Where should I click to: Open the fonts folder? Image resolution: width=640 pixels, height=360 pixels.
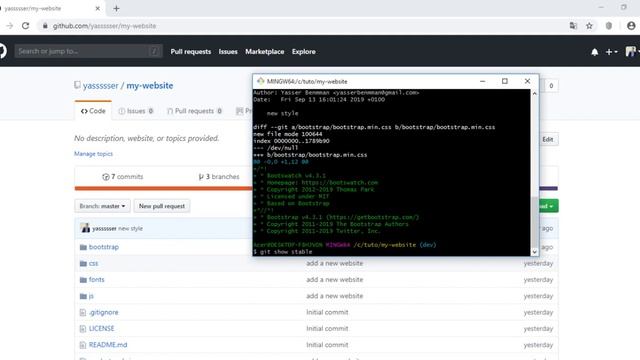point(97,280)
